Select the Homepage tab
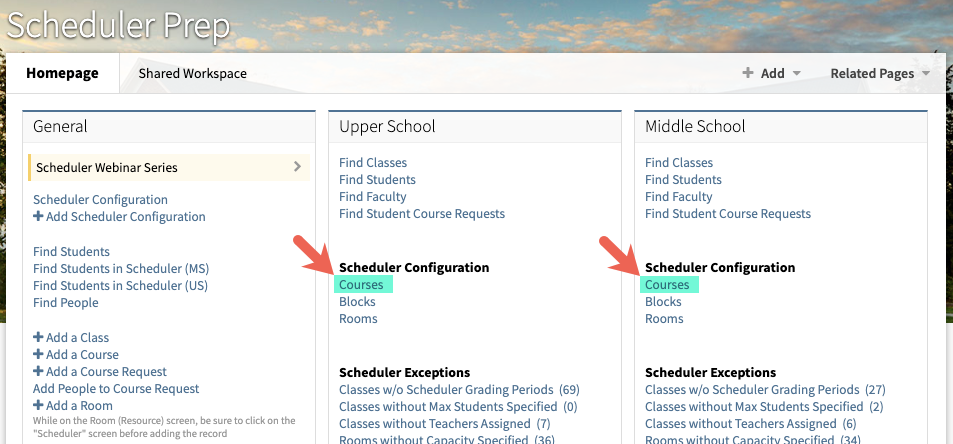953x444 pixels. tap(62, 73)
